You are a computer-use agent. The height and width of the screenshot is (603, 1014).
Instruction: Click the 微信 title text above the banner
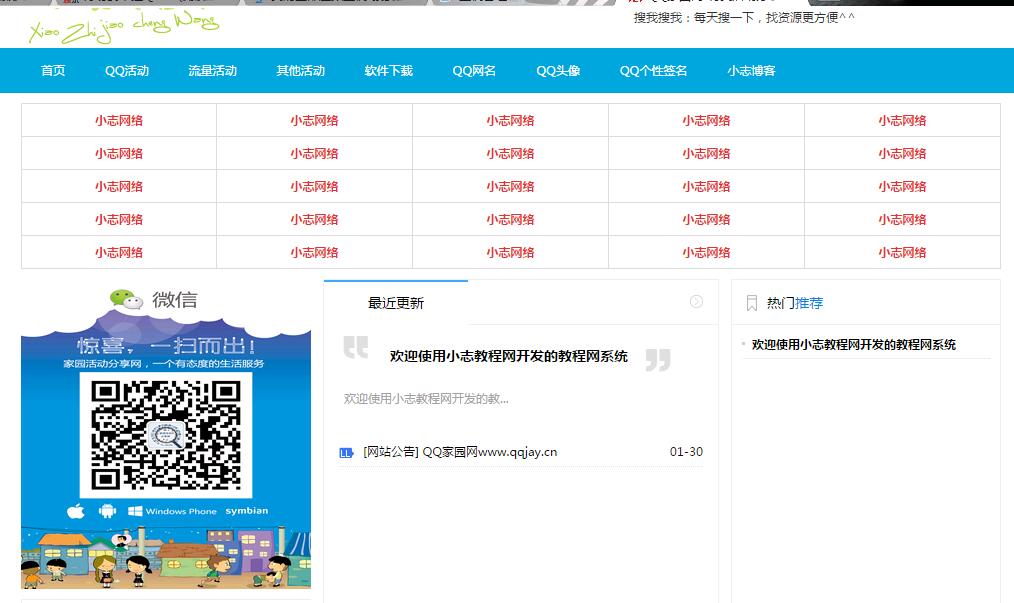pos(175,300)
